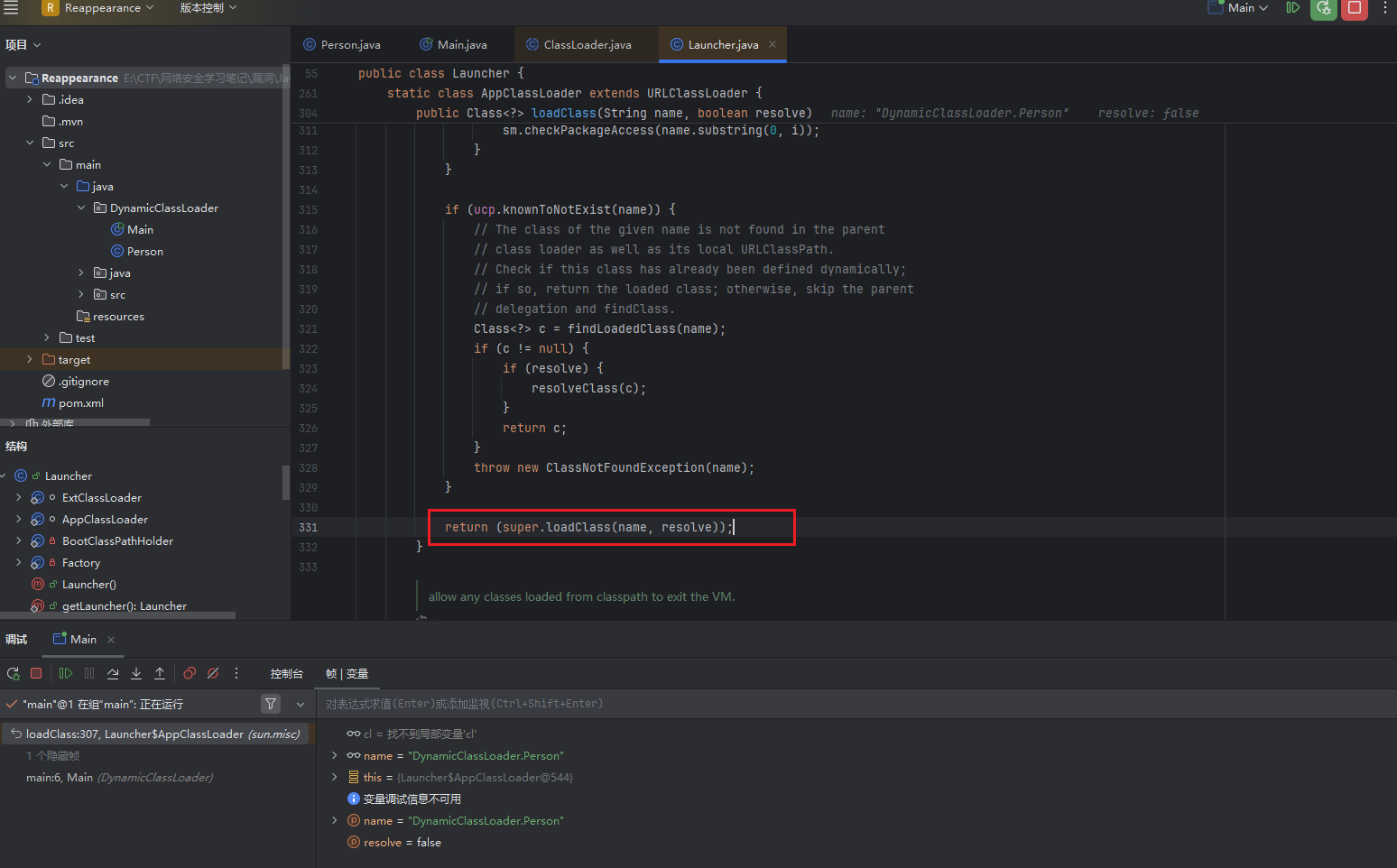This screenshot has width=1397, height=868.
Task: Toggle the frames filter funnel button
Action: (x=271, y=704)
